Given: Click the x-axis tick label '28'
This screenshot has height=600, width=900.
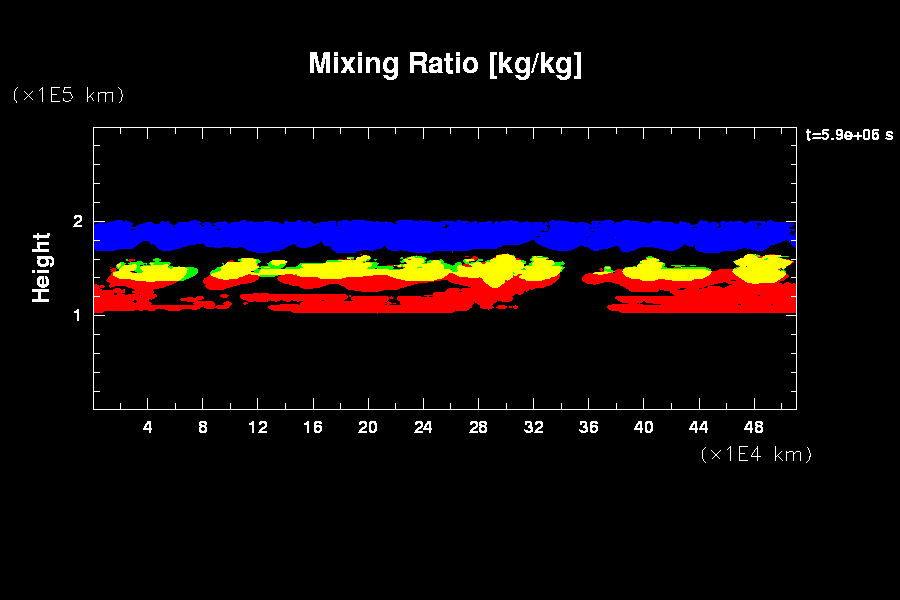Looking at the screenshot, I should point(478,427).
